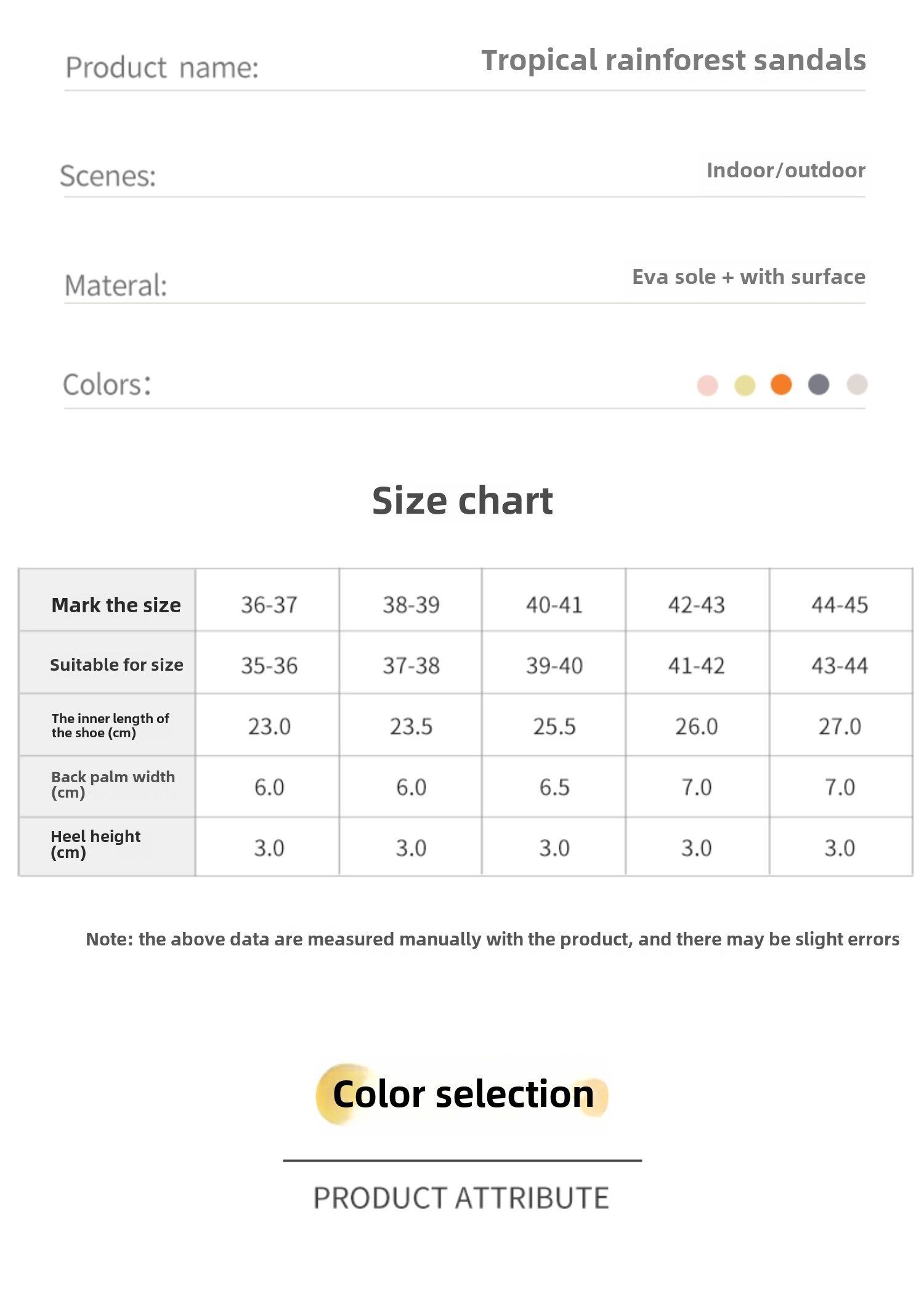Image resolution: width=924 pixels, height=1307 pixels.
Task: Click the Indoor/outdoor scenes value
Action: tap(785, 171)
